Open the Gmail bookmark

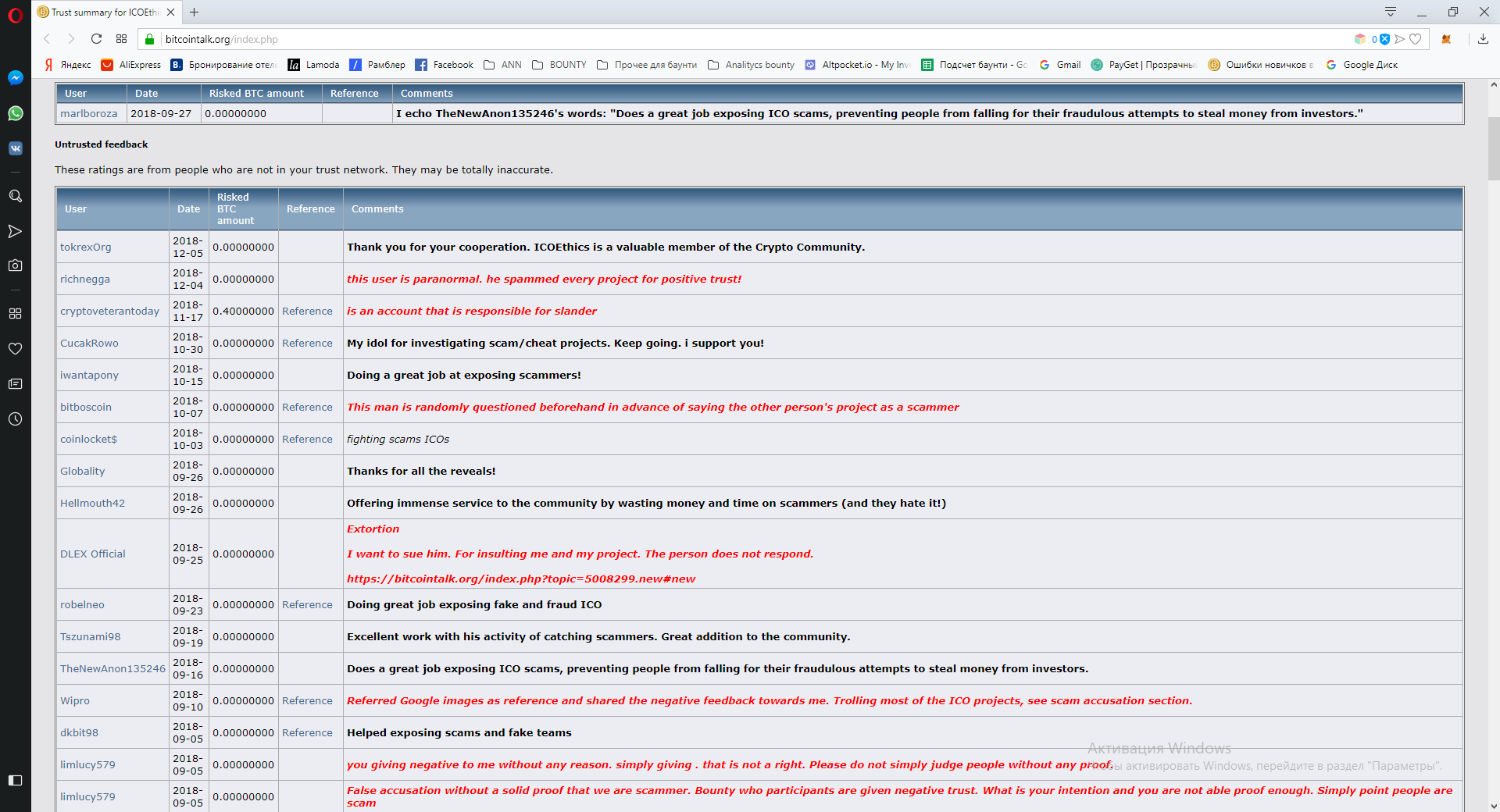click(1060, 65)
